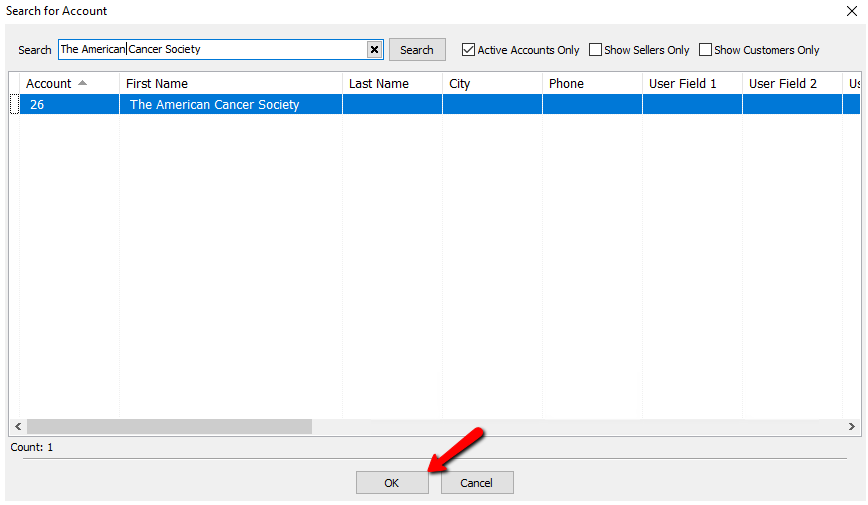Image resolution: width=868 pixels, height=505 pixels.
Task: Sort by the User Field 1 column header
Action: (x=693, y=84)
